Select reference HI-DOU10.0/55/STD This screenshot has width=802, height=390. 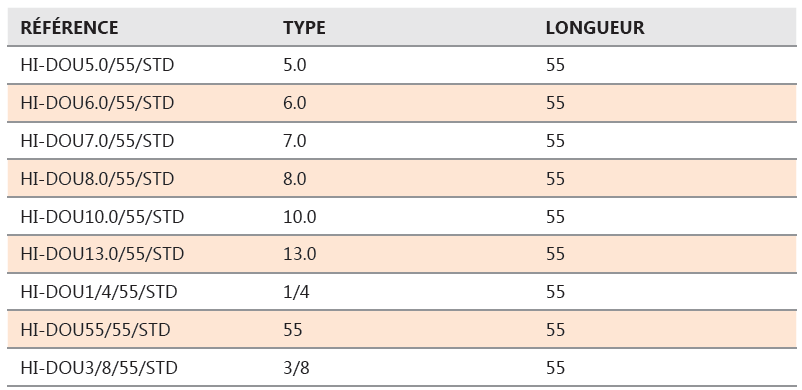[102, 216]
